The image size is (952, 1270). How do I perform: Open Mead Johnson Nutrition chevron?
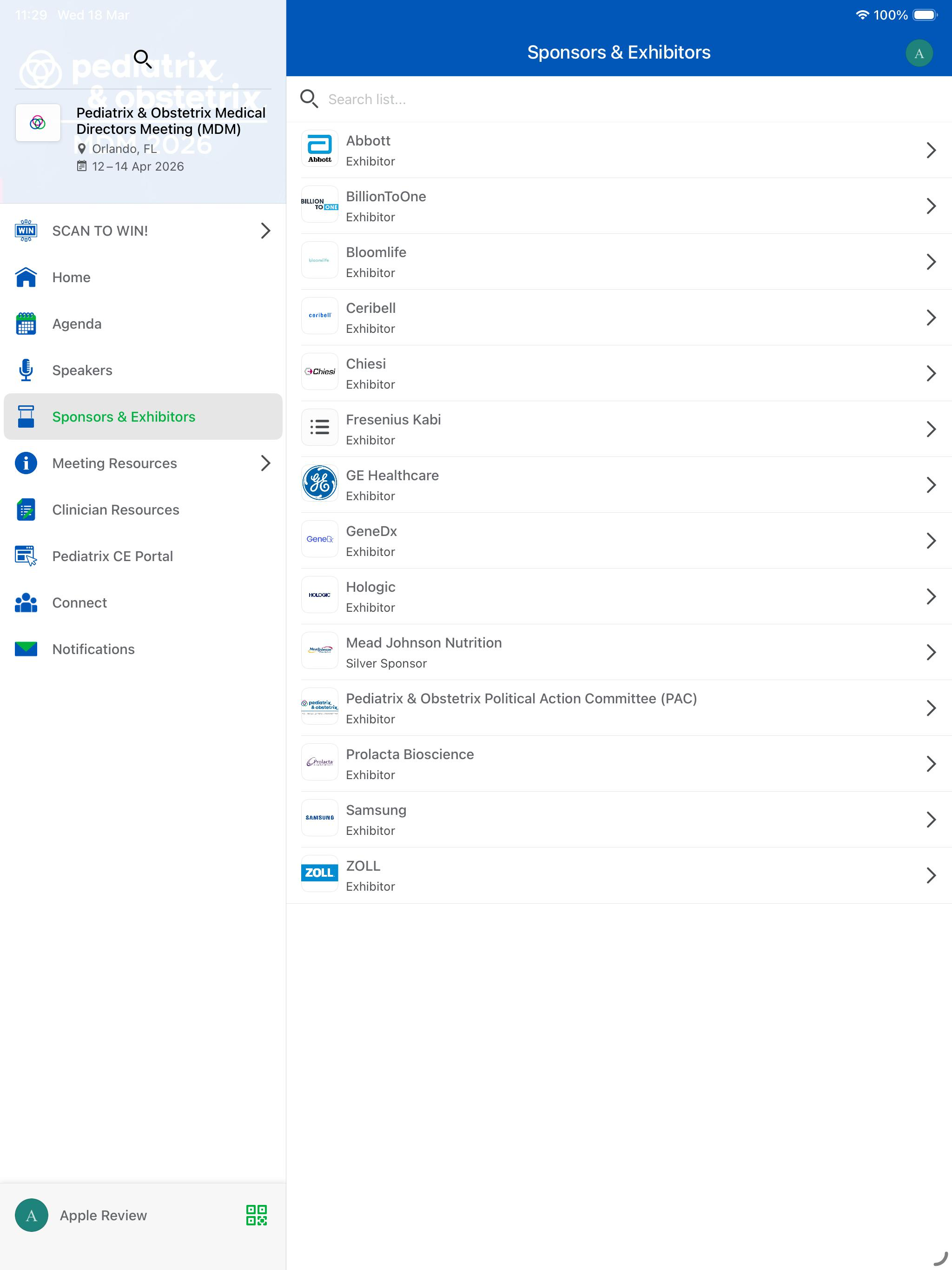pos(932,652)
